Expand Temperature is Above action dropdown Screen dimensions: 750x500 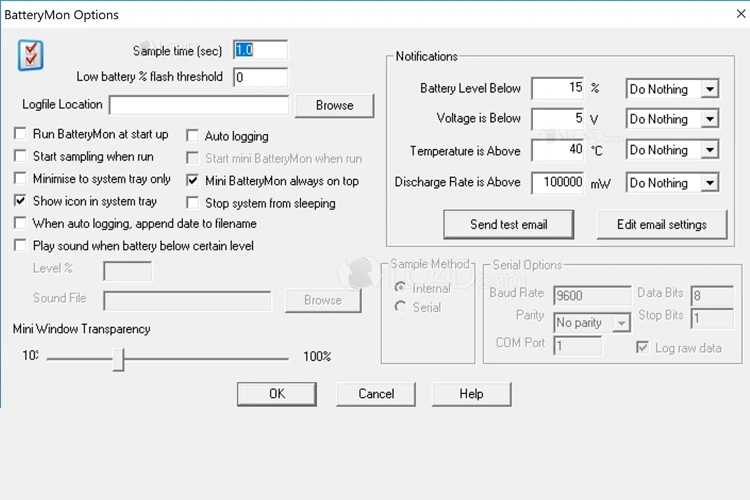[x=710, y=150]
